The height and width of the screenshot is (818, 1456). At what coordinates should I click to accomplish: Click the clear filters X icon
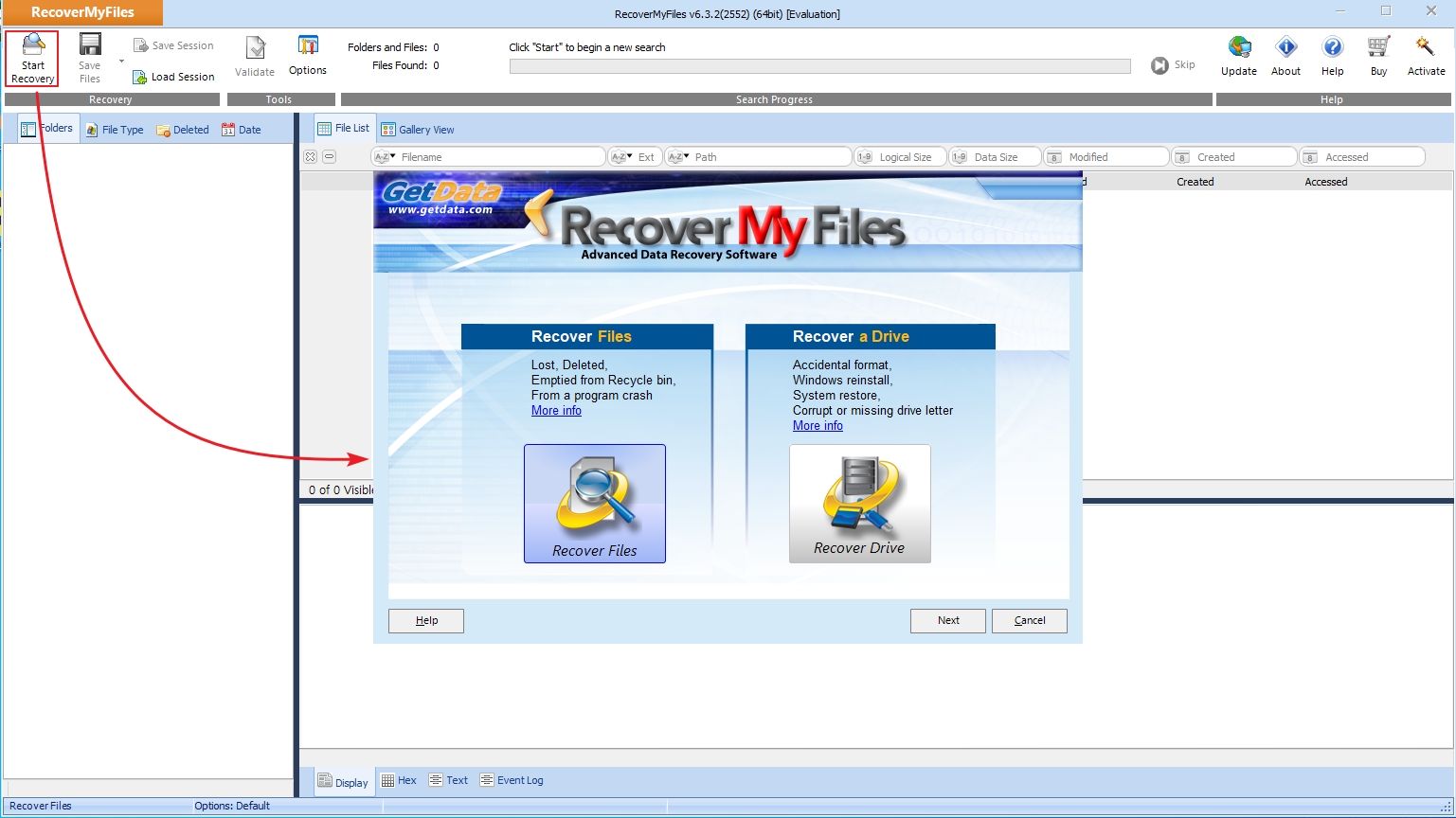point(310,156)
